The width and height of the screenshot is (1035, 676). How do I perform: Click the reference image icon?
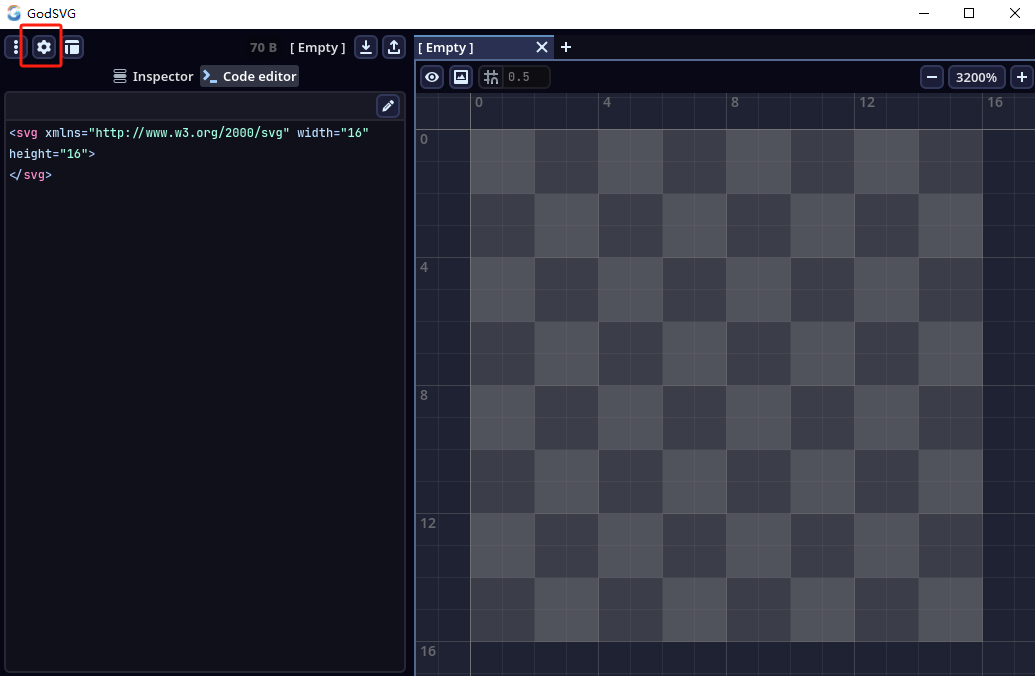pos(461,77)
